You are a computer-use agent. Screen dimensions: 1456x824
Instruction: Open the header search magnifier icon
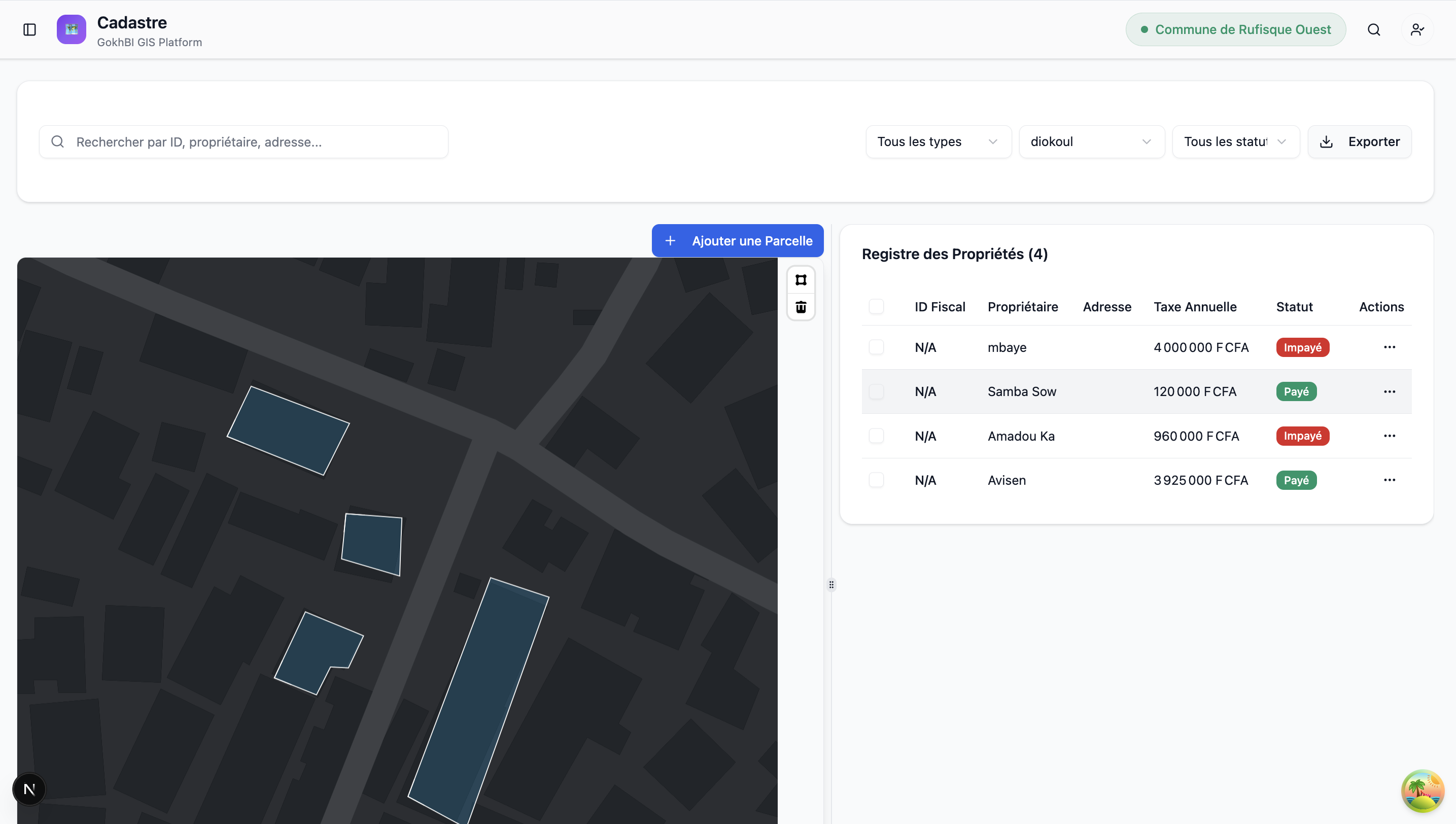[x=1373, y=29]
